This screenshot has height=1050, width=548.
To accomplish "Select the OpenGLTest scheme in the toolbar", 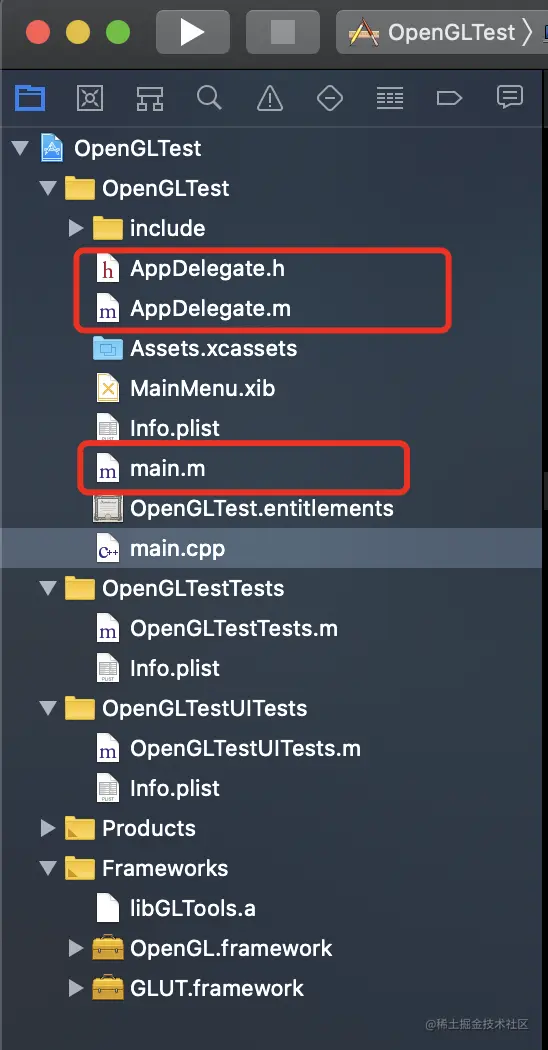I will pyautogui.click(x=440, y=31).
